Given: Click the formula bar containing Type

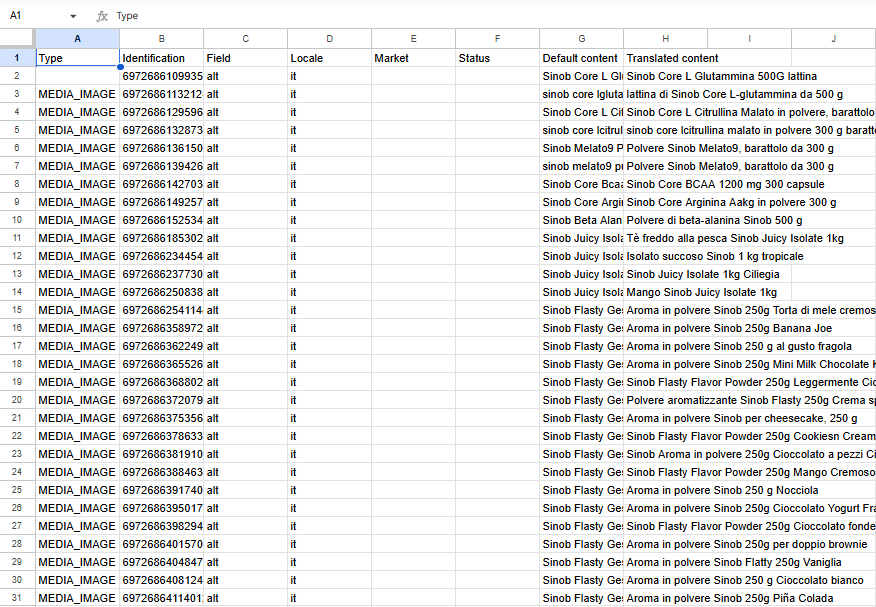Looking at the screenshot, I should click(492, 16).
